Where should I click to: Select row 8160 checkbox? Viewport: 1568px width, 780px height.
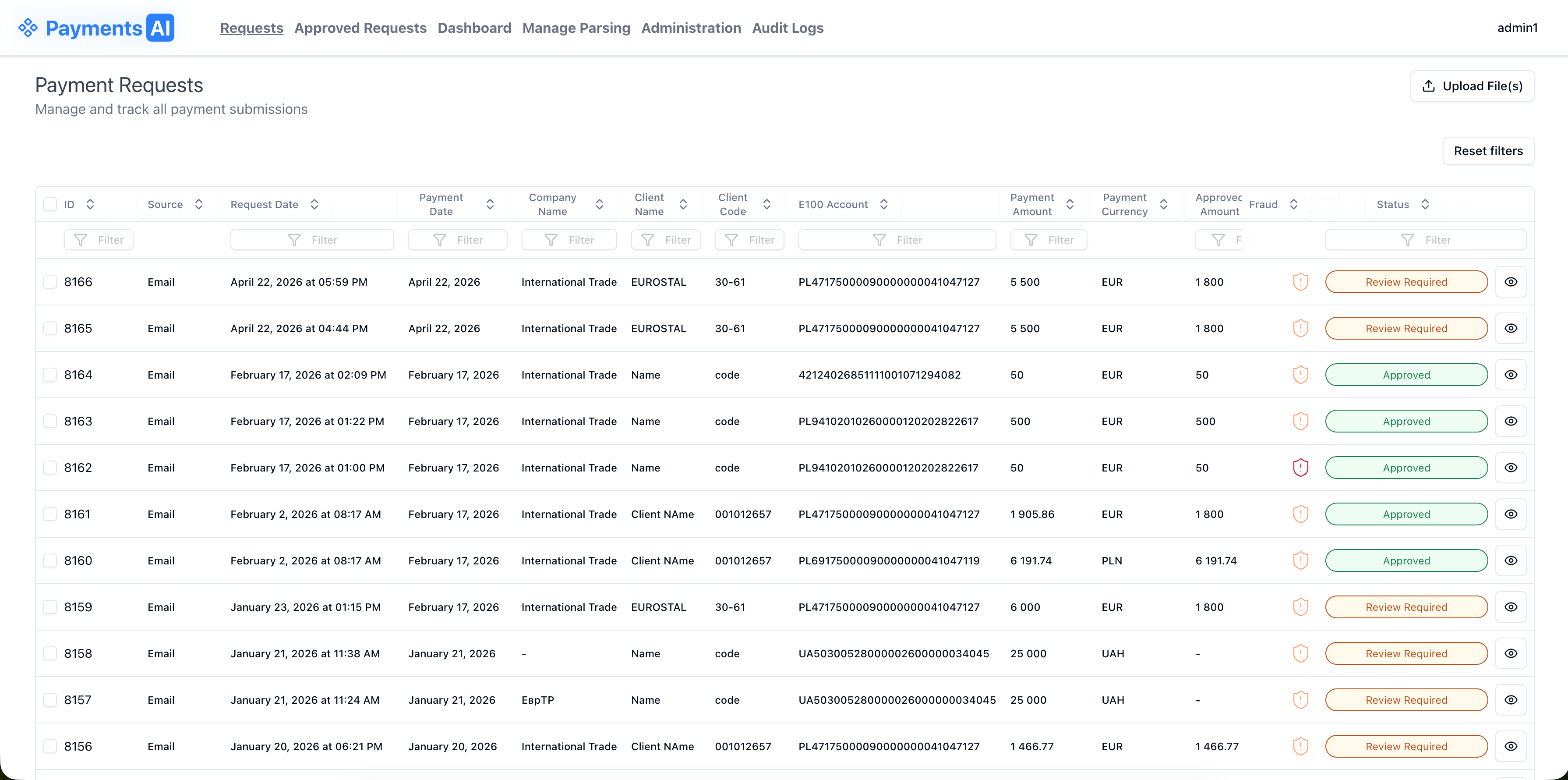pos(50,561)
